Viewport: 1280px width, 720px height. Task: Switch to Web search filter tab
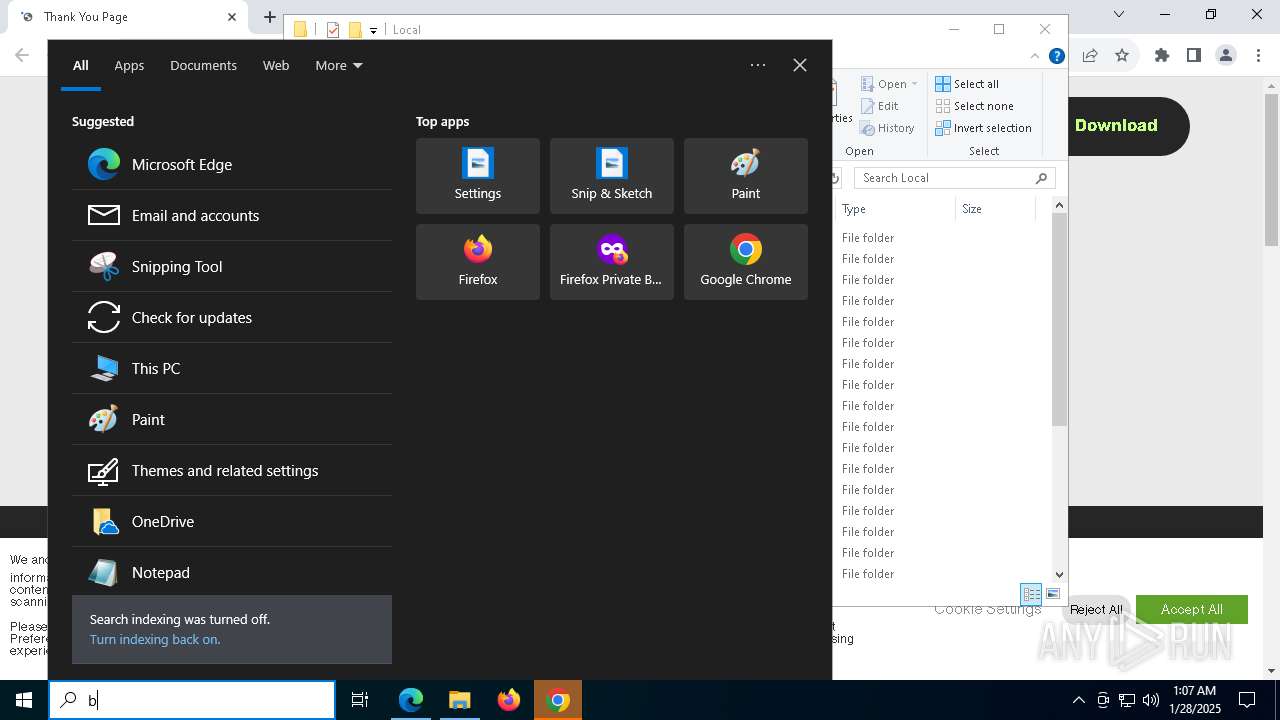point(276,65)
